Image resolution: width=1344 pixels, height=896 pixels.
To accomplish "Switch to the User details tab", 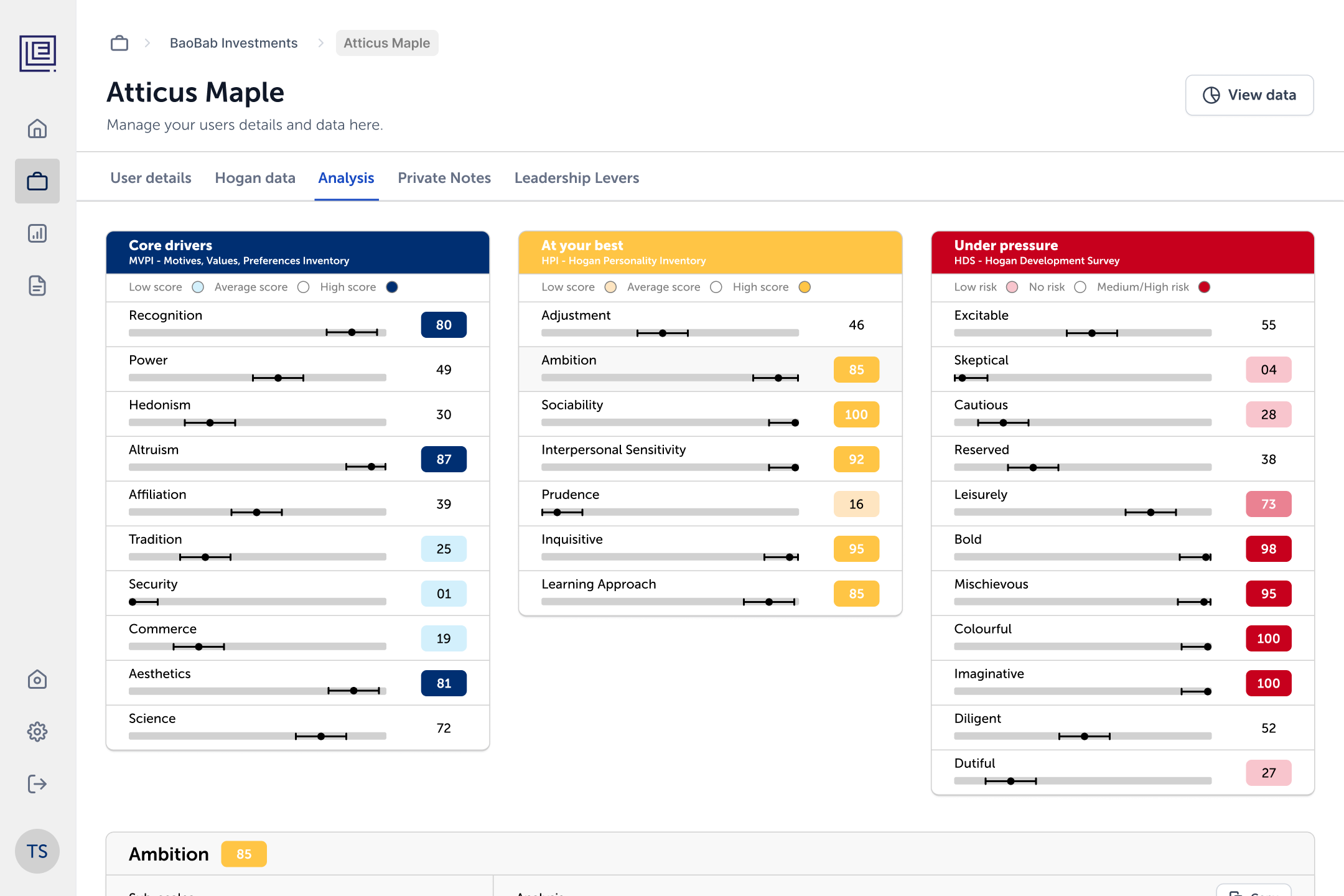I will tap(151, 178).
